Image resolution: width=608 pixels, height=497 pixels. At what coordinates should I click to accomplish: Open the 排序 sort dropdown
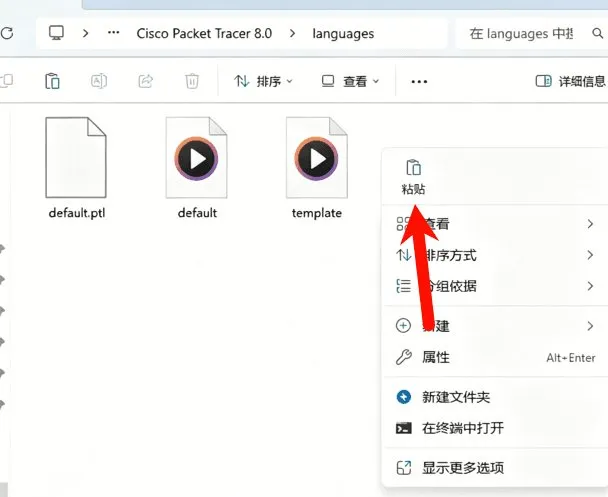pyautogui.click(x=263, y=81)
